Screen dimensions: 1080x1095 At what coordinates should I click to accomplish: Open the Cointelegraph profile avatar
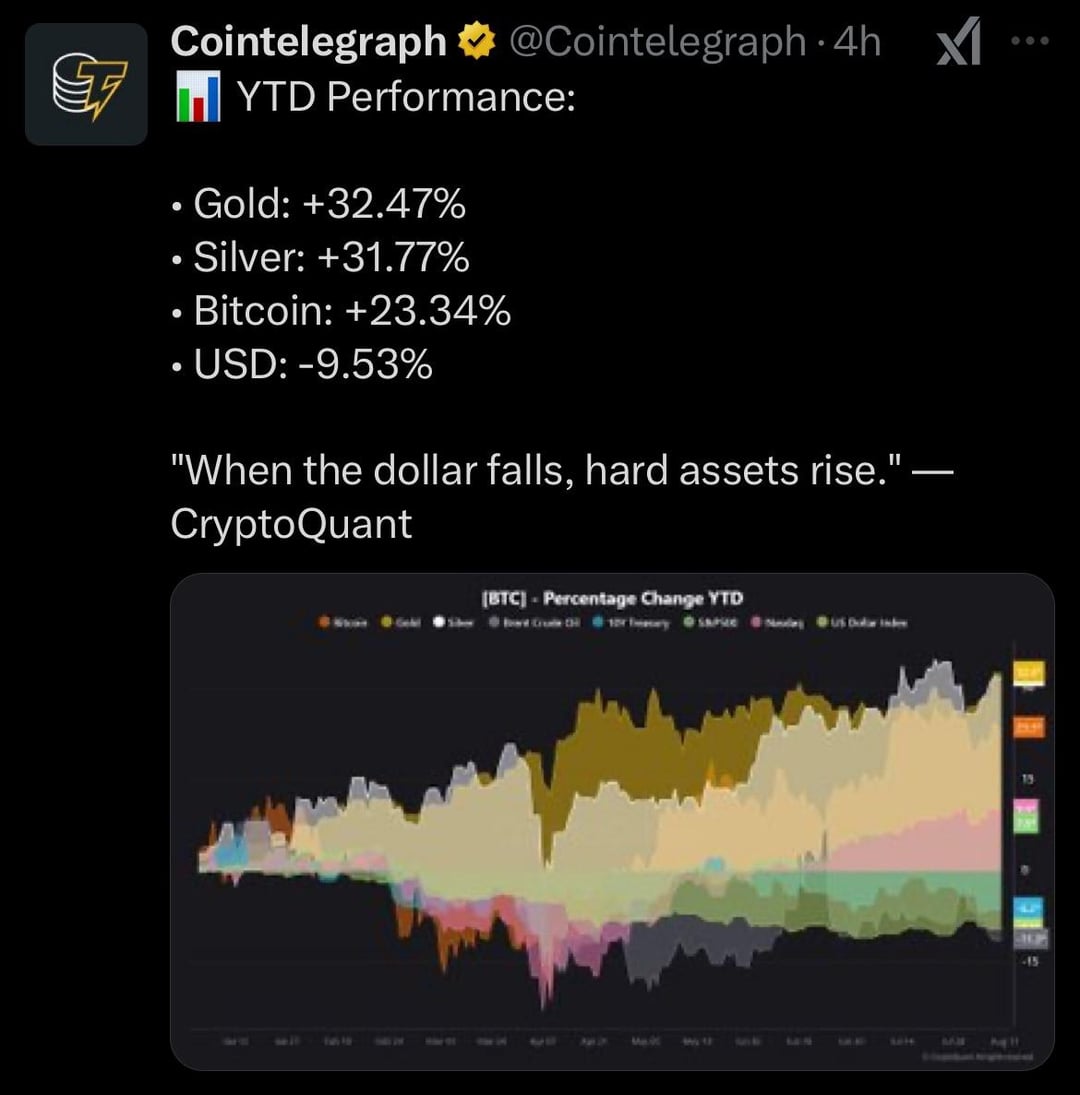click(x=86, y=84)
